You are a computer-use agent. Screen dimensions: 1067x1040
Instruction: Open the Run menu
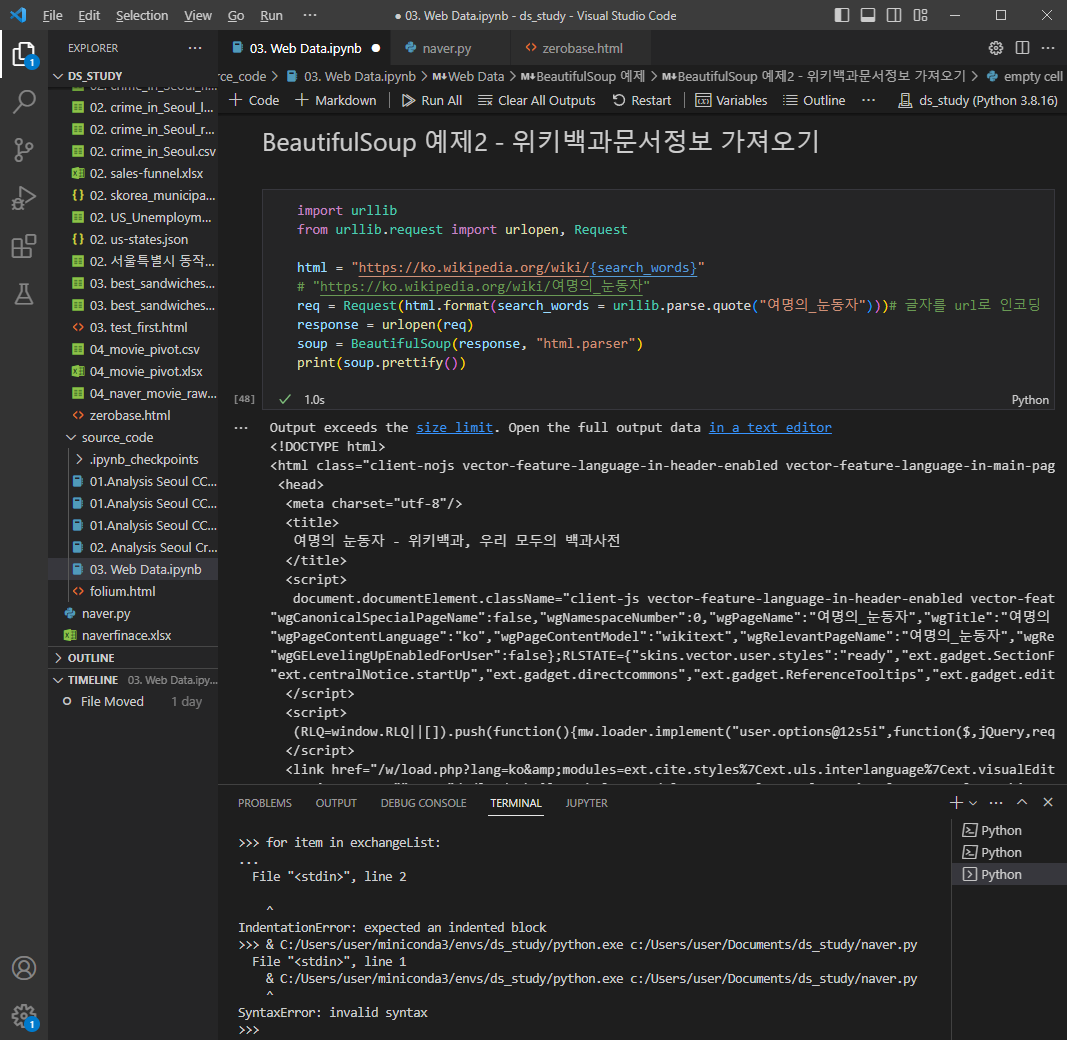pyautogui.click(x=272, y=15)
